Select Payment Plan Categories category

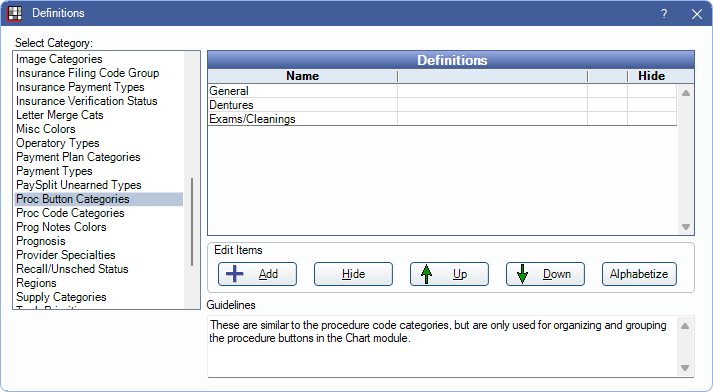tap(99, 157)
